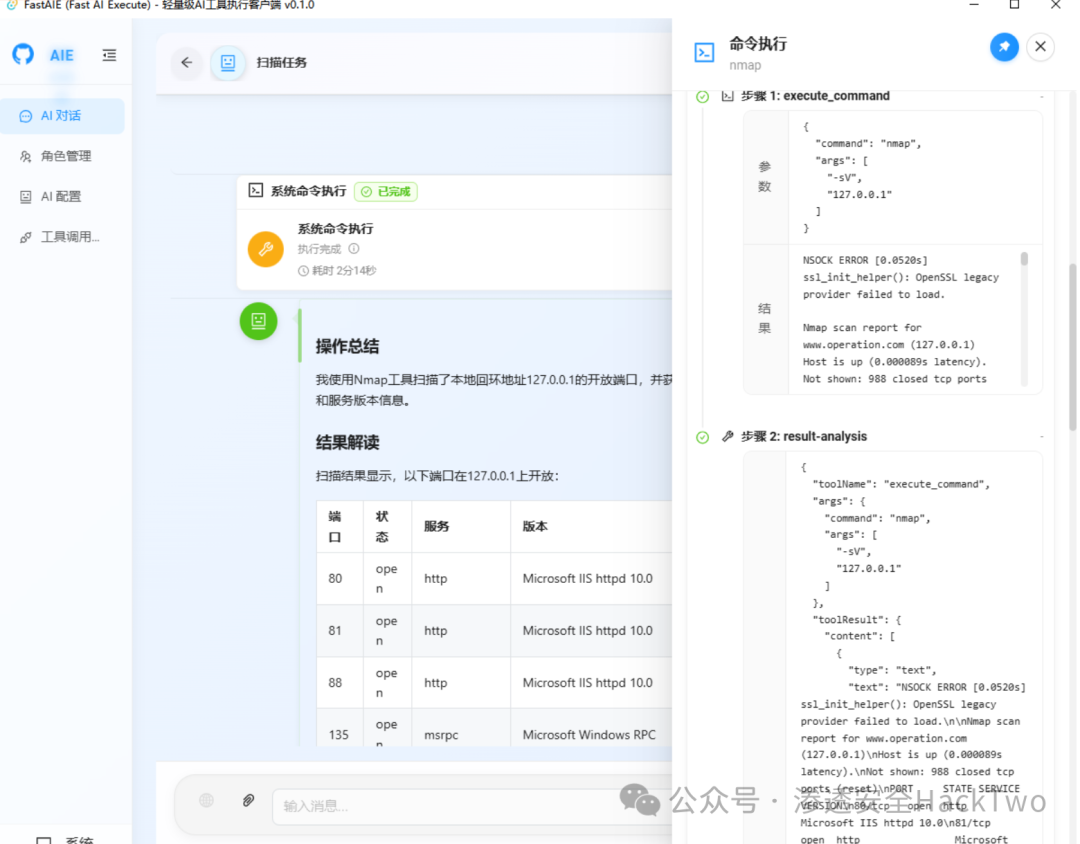The image size is (1080, 844).
Task: Click the 操作总结 heading
Action: click(x=347, y=347)
